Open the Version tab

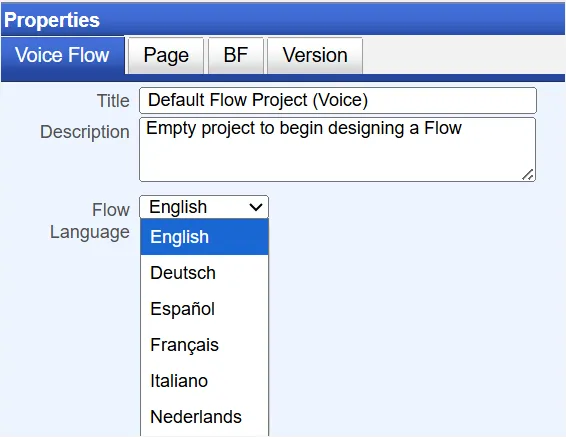(315, 56)
